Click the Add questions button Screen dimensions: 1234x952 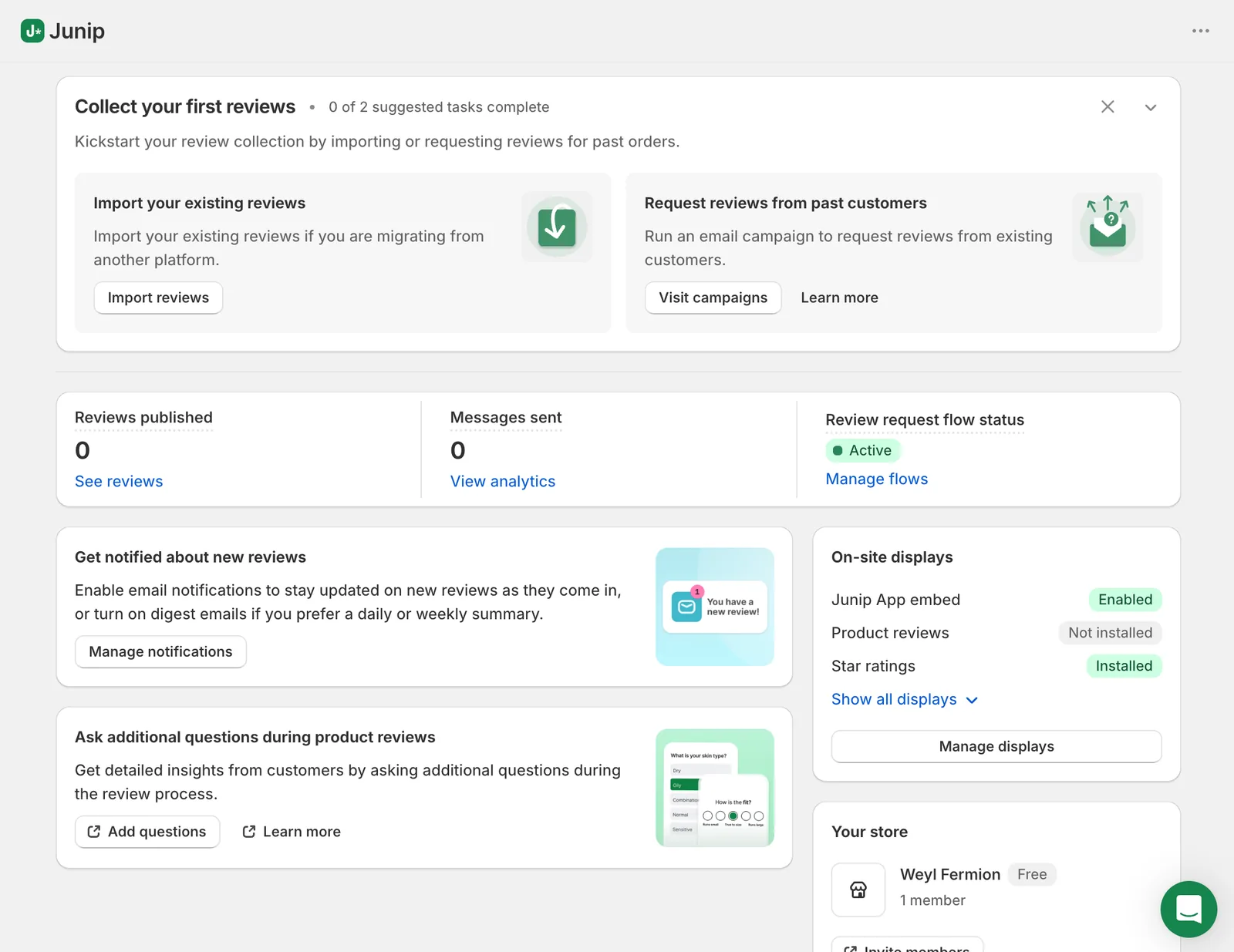(x=147, y=832)
